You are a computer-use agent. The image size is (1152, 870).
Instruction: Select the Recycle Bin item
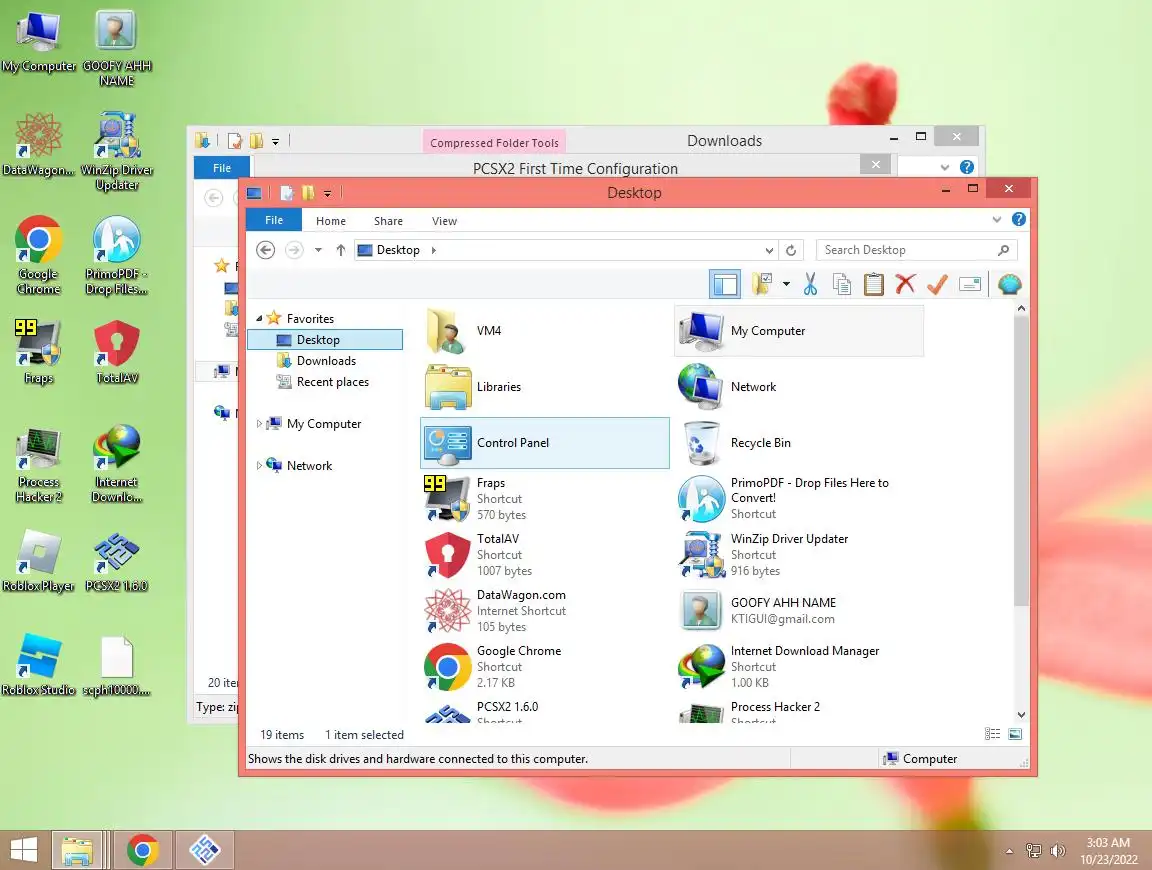tap(799, 442)
